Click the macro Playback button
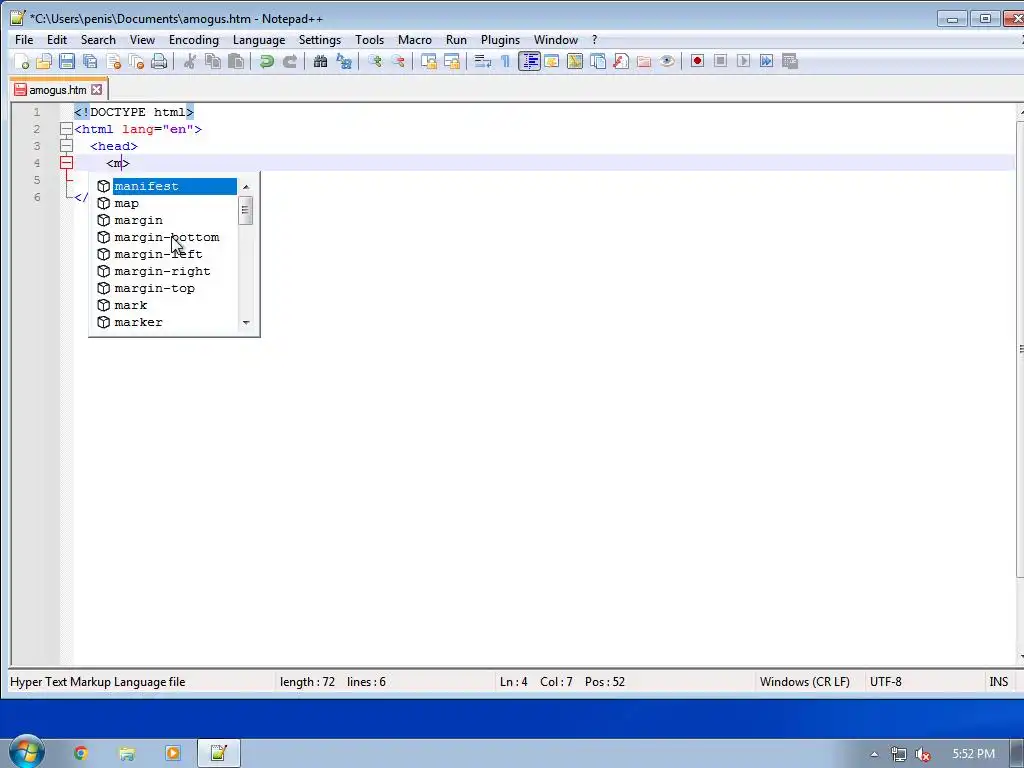The height and width of the screenshot is (768, 1024). coord(743,61)
